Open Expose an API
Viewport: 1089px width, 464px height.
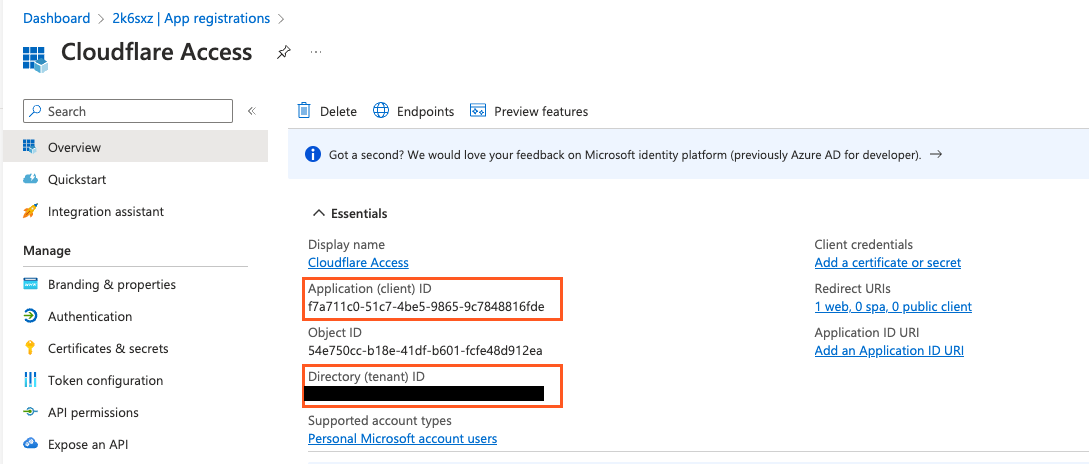click(x=87, y=444)
